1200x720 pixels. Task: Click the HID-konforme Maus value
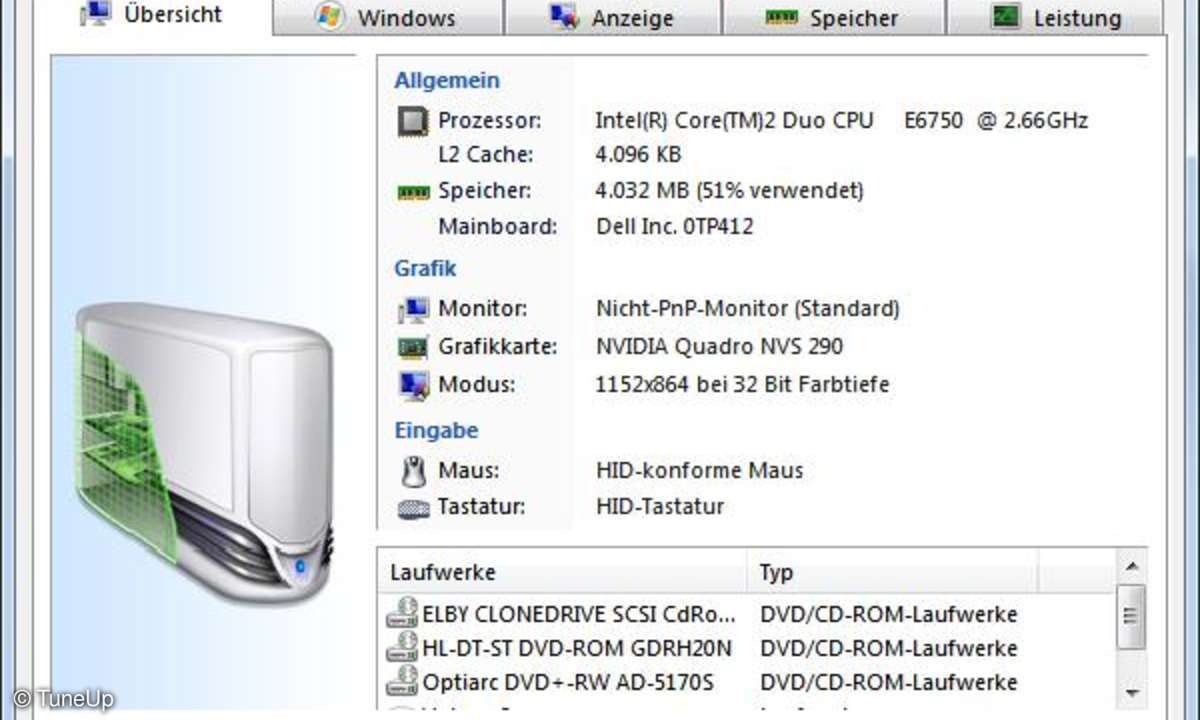699,470
